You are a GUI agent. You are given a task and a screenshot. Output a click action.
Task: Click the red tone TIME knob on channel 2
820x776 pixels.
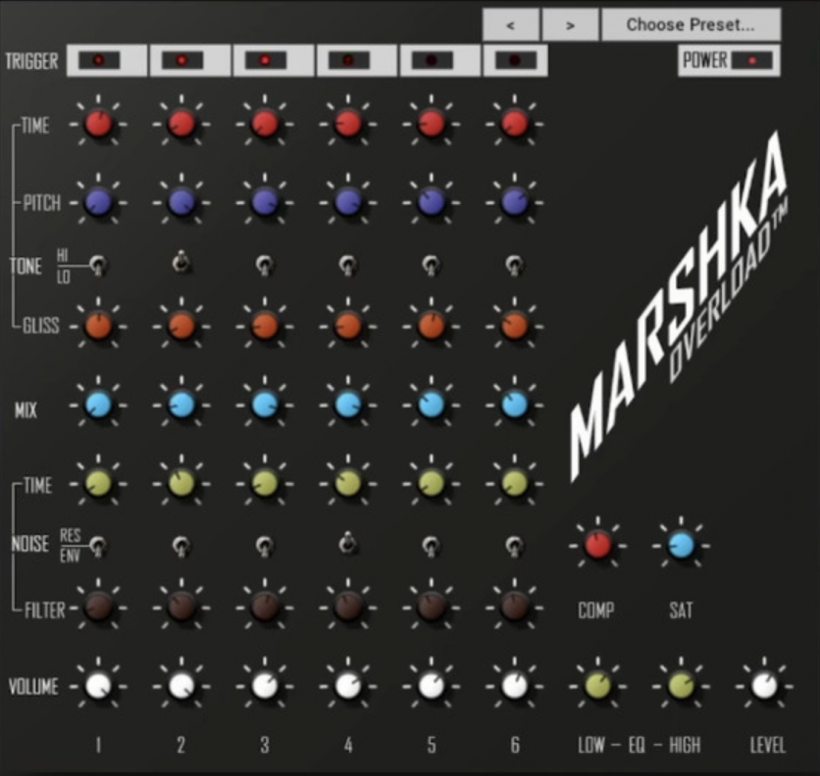point(181,124)
